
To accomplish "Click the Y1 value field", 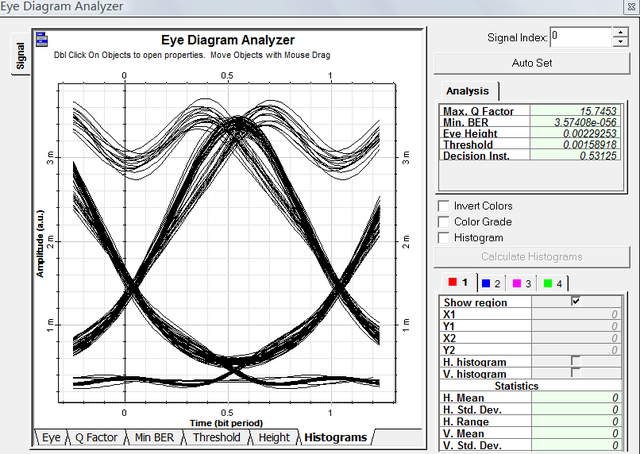I will [576, 326].
